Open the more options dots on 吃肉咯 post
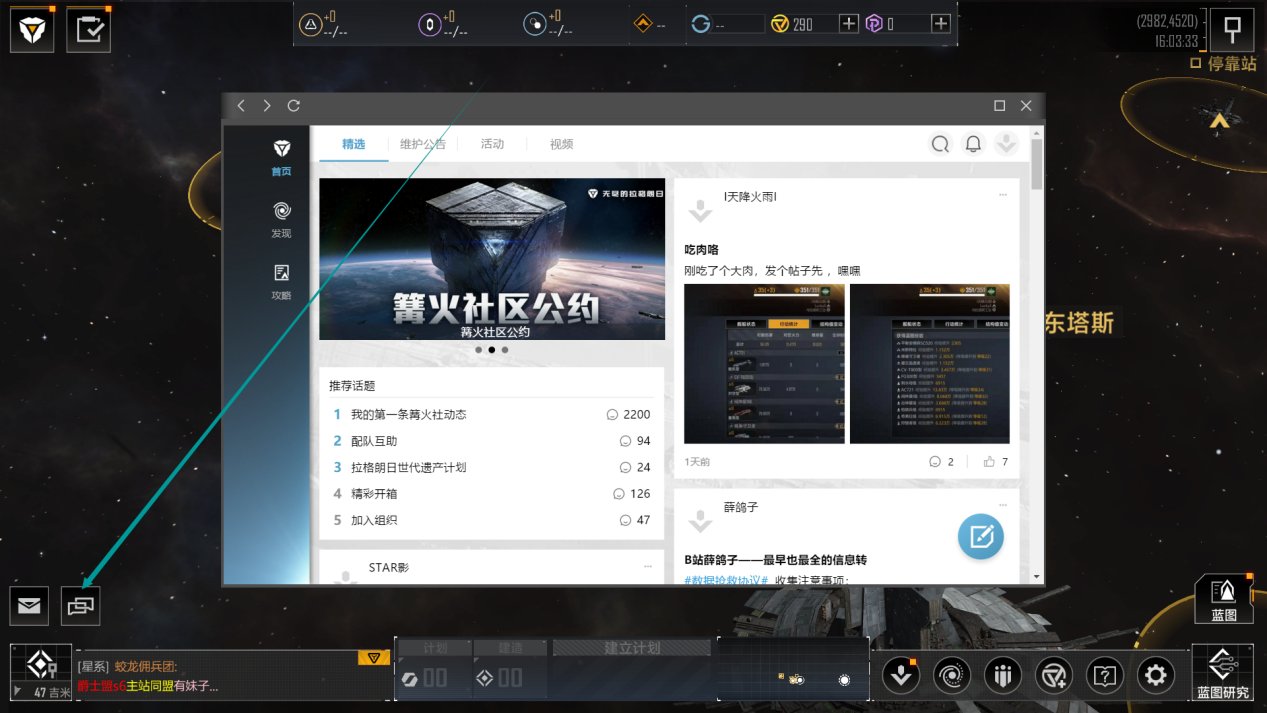Image resolution: width=1267 pixels, height=713 pixels. 1003,195
